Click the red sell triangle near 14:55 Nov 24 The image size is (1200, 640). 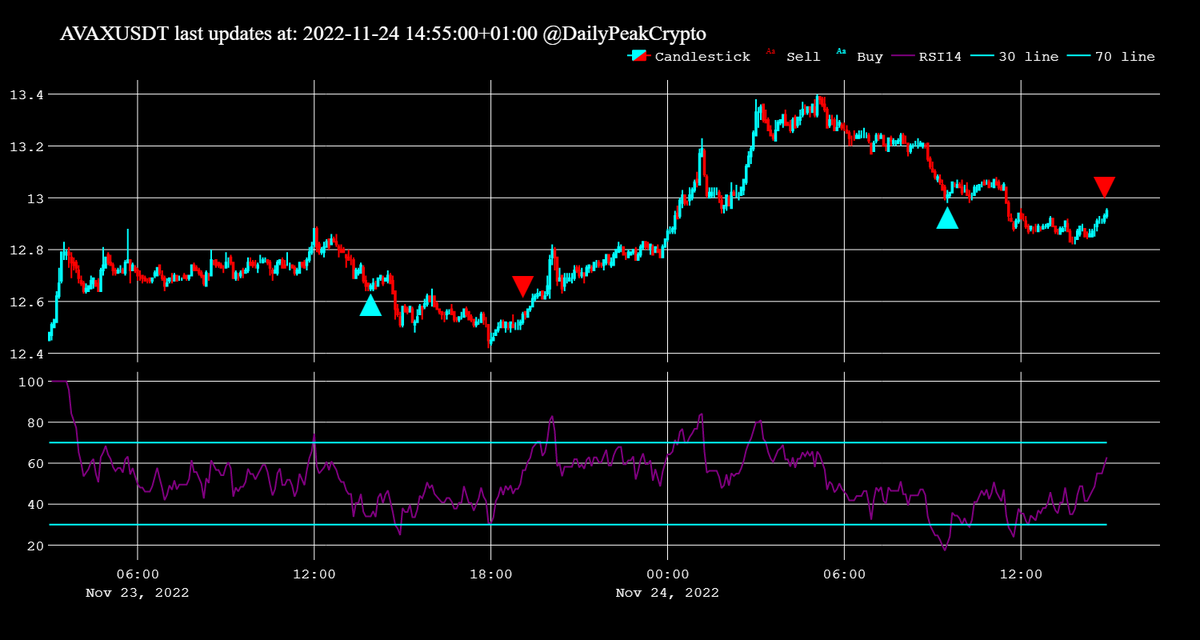click(1104, 186)
